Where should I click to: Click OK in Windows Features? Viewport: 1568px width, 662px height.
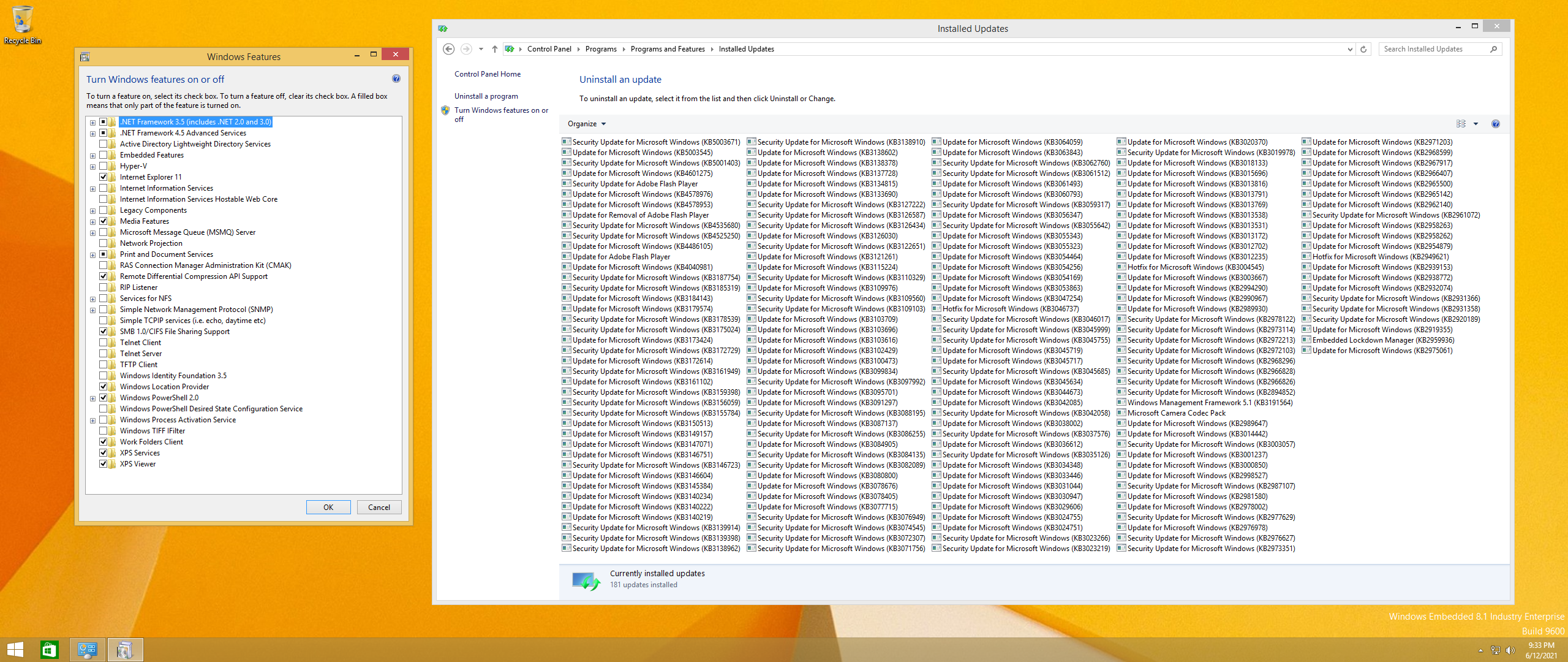328,507
